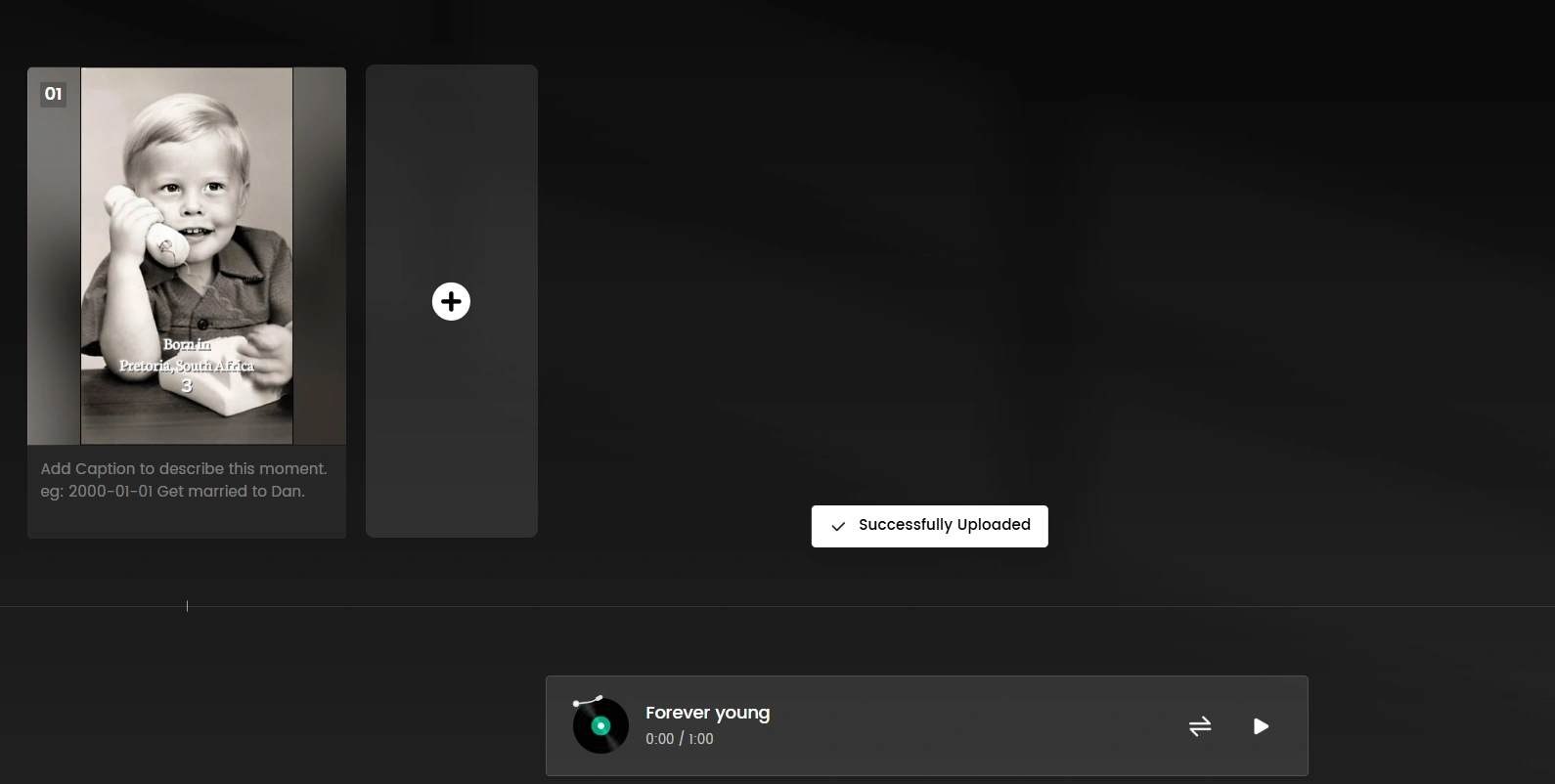1555x784 pixels.
Task: Select the toddler photo on slide 01
Action: (187, 215)
